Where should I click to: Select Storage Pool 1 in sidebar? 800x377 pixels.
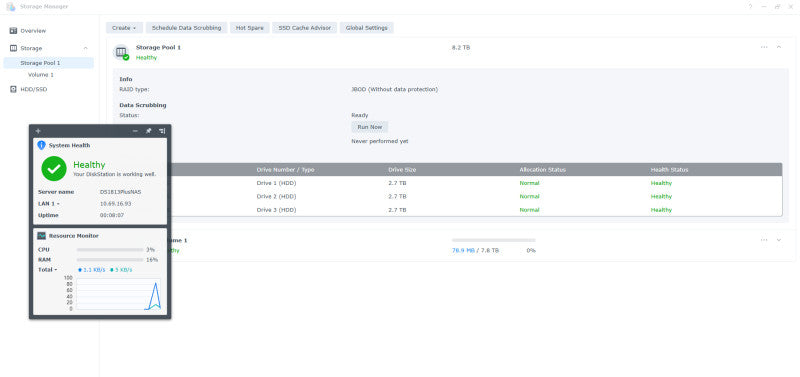[x=48, y=63]
